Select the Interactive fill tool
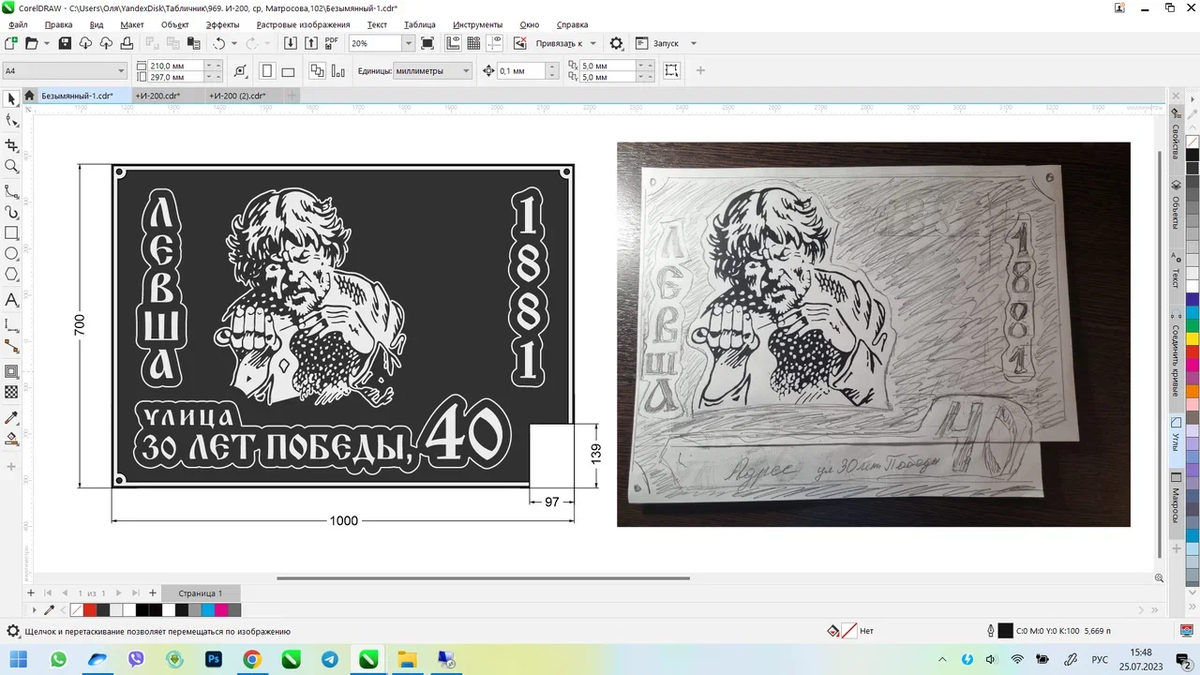This screenshot has height=675, width=1200. tap(12, 439)
